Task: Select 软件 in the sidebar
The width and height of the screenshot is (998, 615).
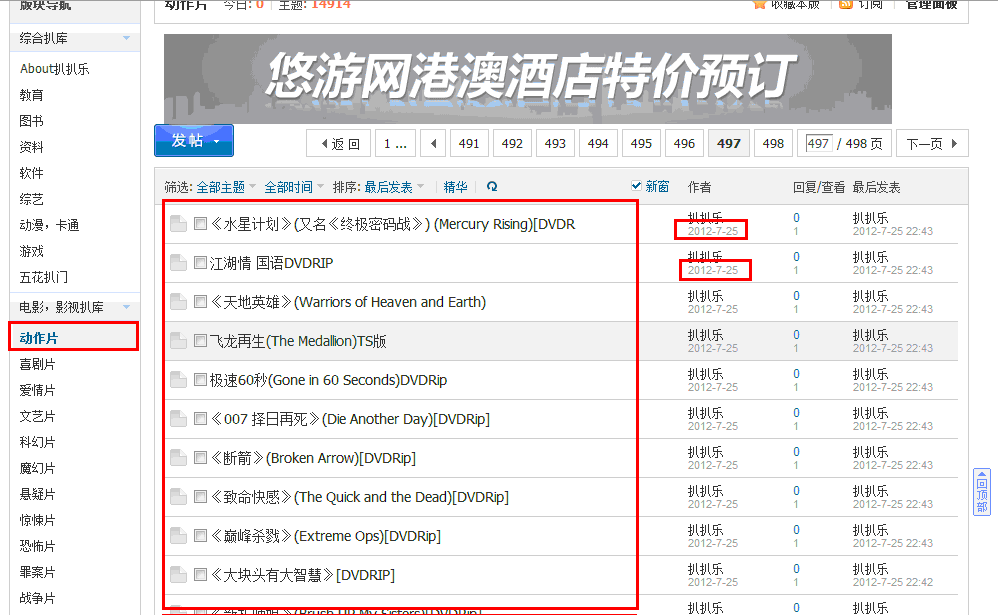Action: coord(31,173)
